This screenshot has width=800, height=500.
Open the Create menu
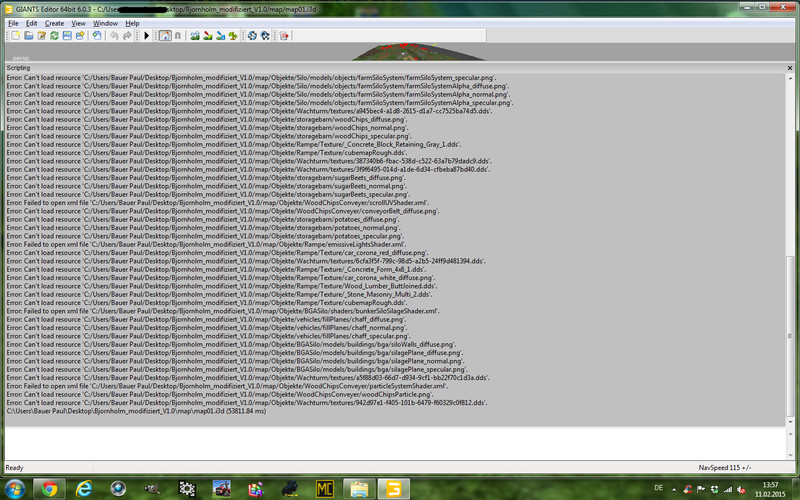point(54,22)
